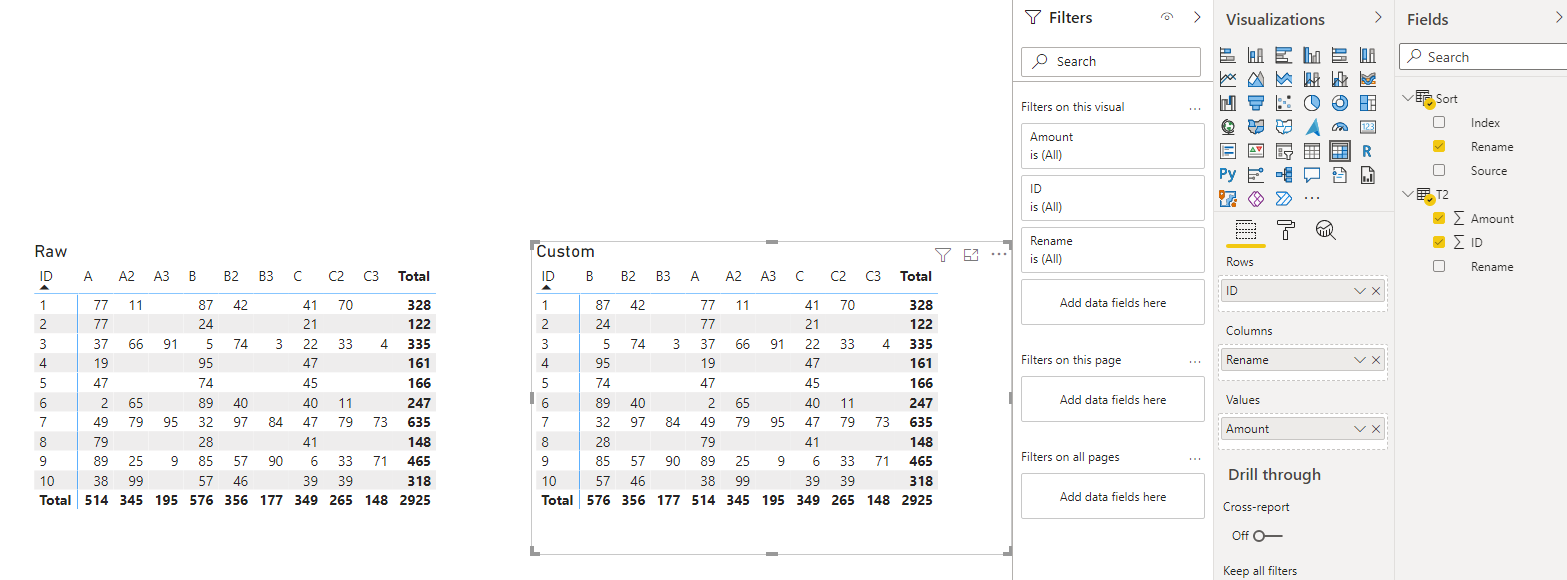Remove Rename from the Columns well
This screenshot has height=580, width=1567.
pyautogui.click(x=1376, y=360)
